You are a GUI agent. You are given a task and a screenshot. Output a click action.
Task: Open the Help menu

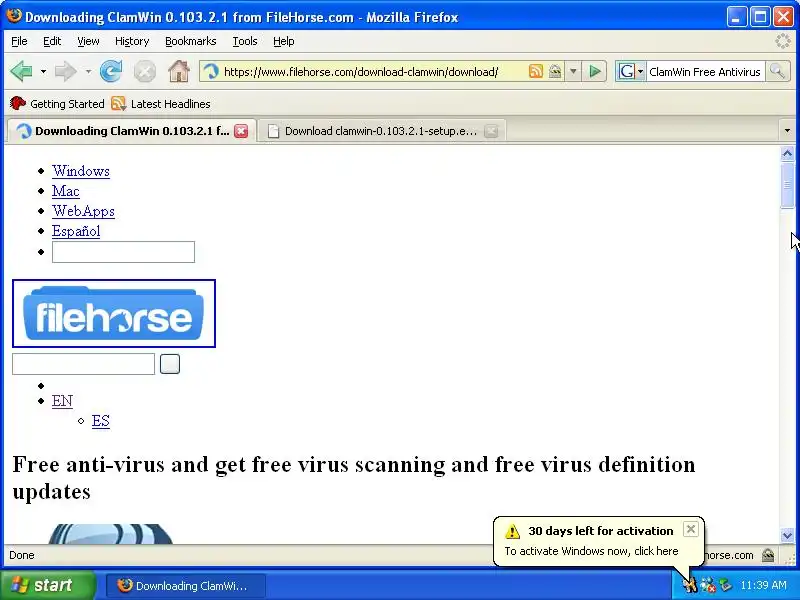pyautogui.click(x=284, y=41)
